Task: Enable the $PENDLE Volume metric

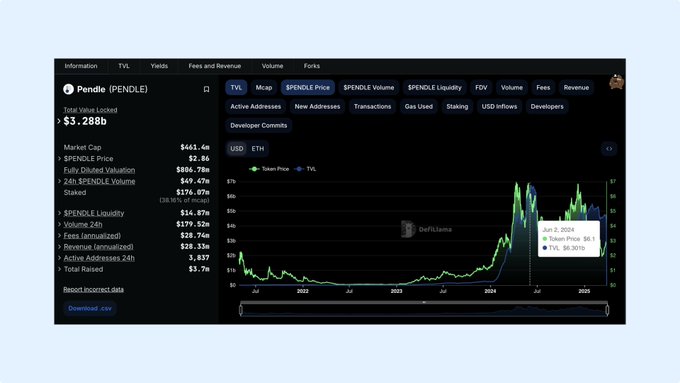Action: (369, 88)
